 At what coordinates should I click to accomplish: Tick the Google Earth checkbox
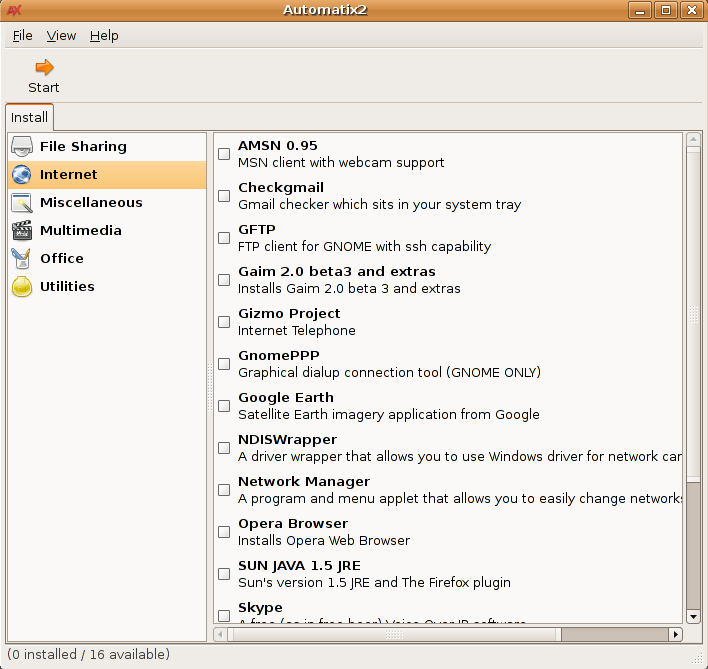224,406
